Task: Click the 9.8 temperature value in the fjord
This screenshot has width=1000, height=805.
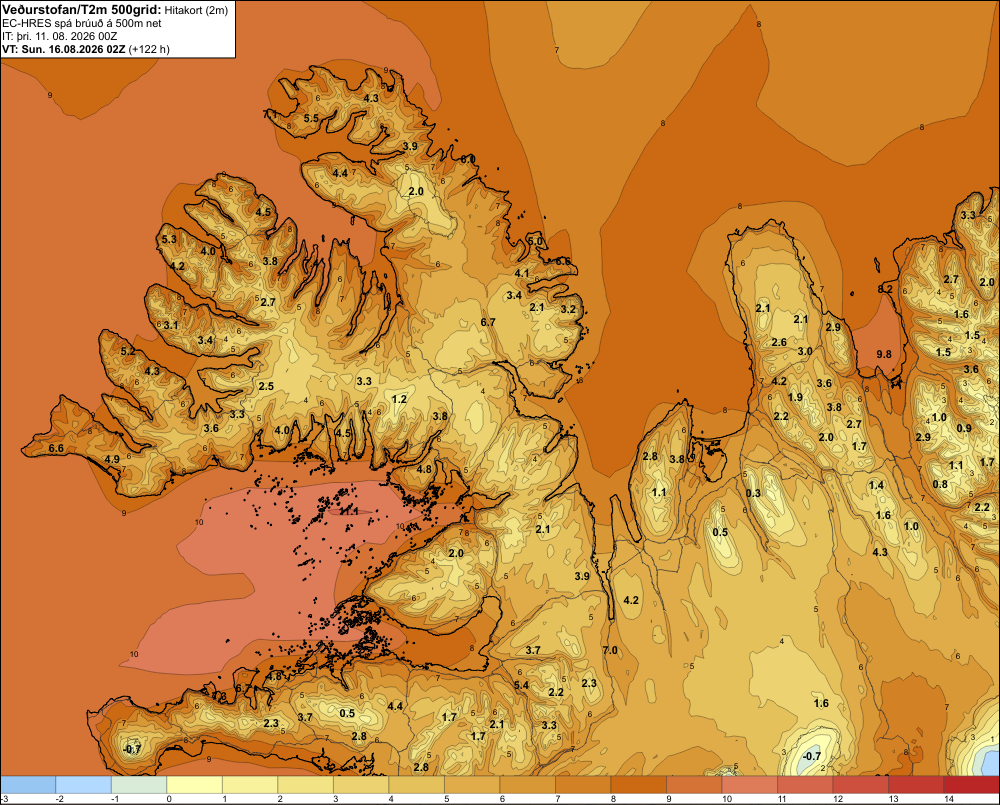Action: point(884,354)
